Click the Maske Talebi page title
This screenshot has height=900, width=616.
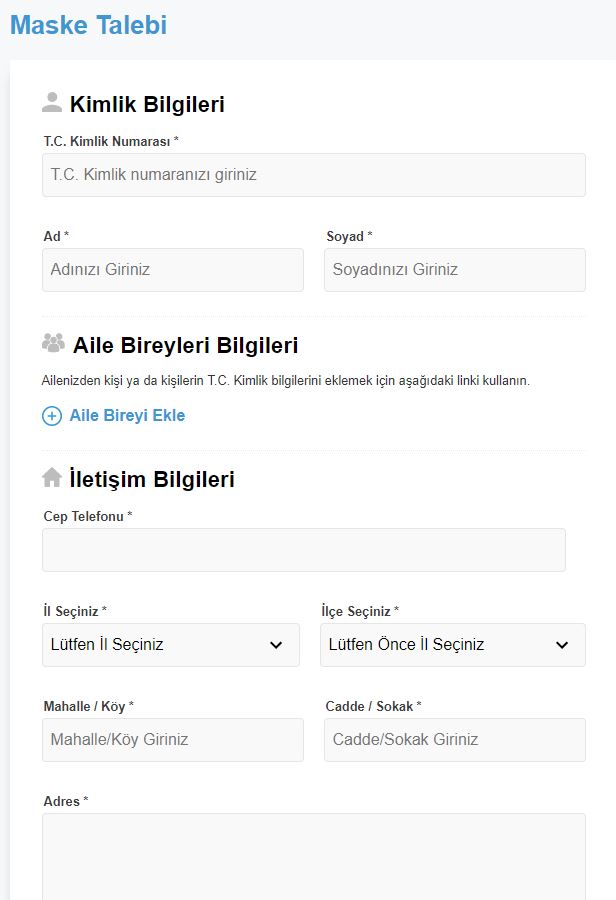88,25
